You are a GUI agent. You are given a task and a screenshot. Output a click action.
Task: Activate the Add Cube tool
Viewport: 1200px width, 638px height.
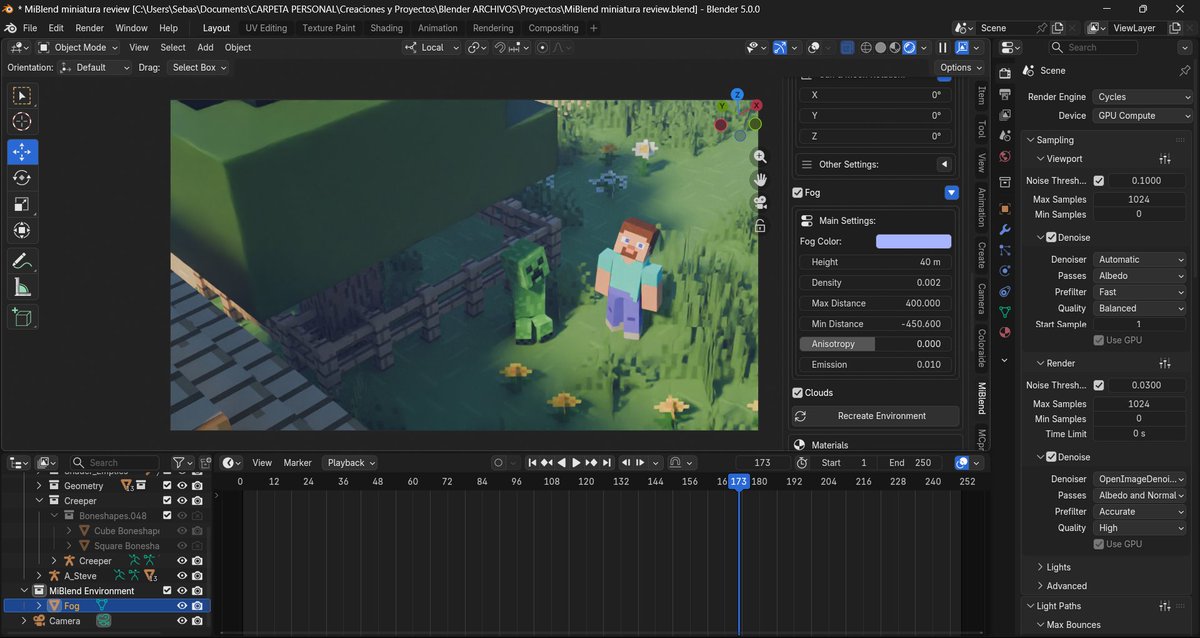(22, 318)
